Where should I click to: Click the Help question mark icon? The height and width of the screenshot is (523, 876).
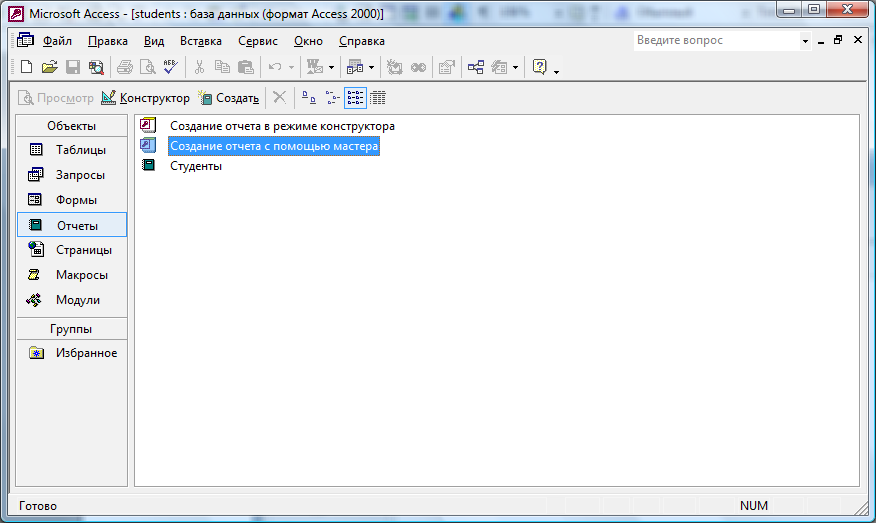point(540,67)
